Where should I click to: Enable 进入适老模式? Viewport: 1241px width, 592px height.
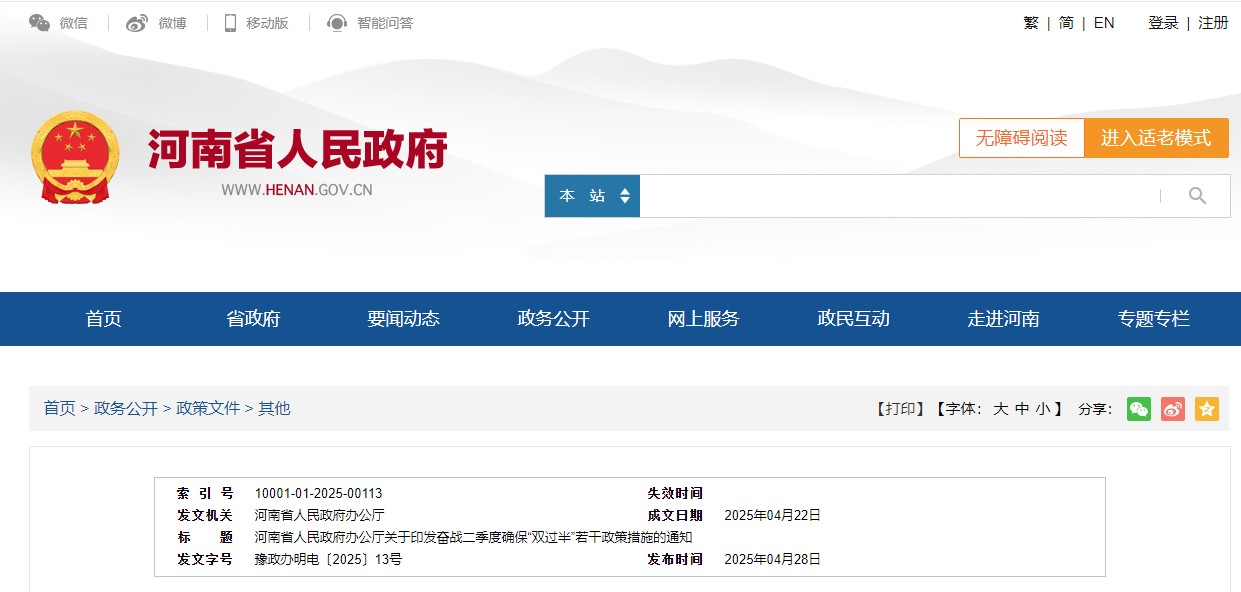click(x=1156, y=138)
